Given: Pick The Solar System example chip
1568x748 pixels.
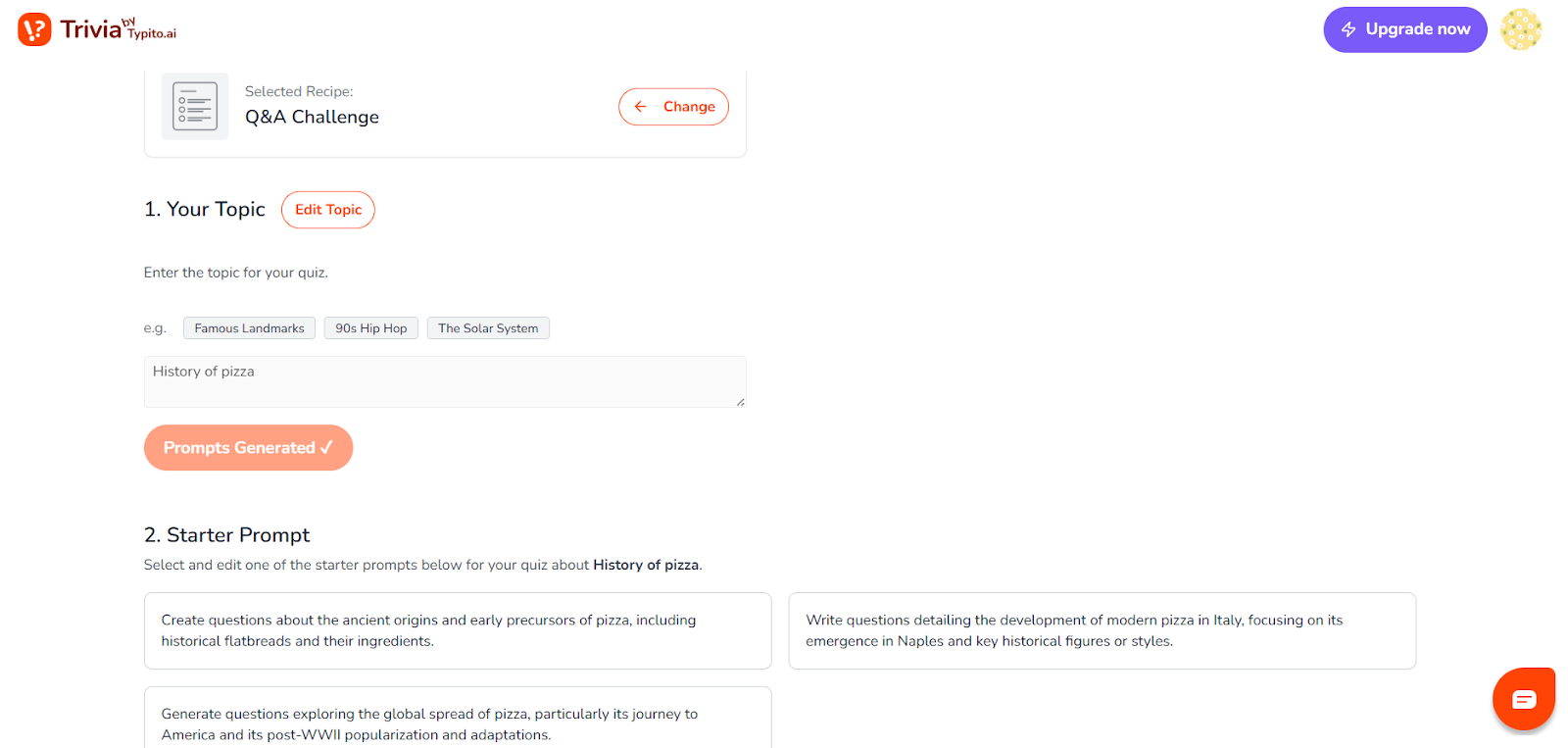Looking at the screenshot, I should click(488, 328).
